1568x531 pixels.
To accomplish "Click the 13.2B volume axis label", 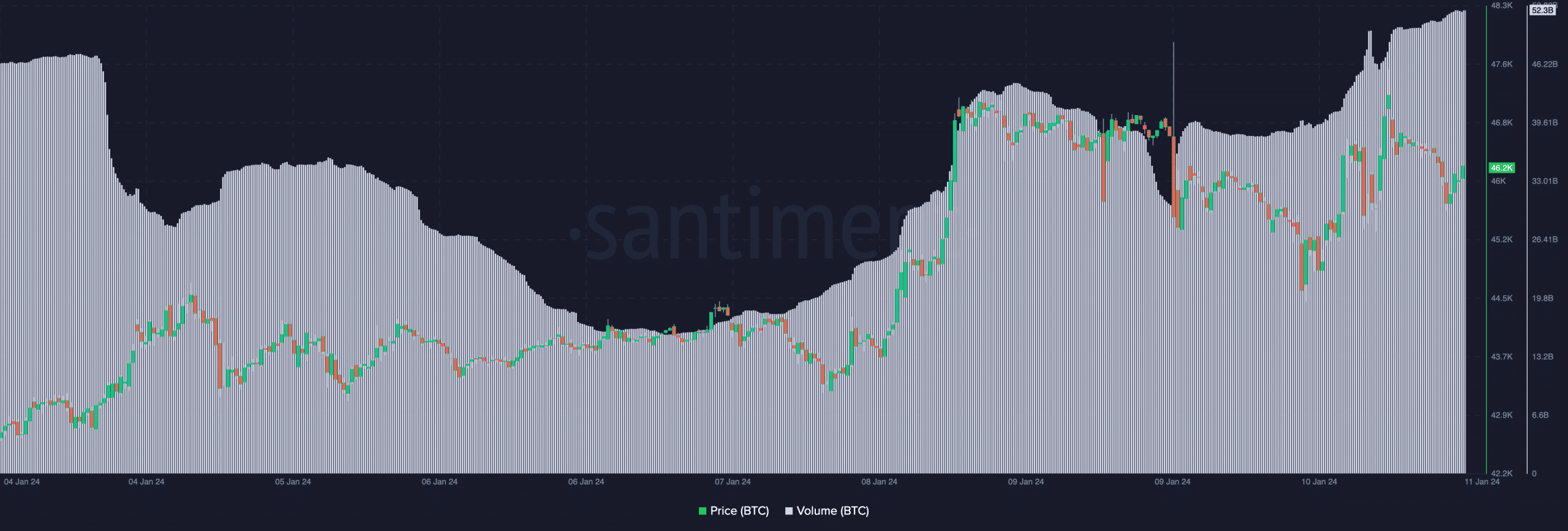I will [1542, 356].
